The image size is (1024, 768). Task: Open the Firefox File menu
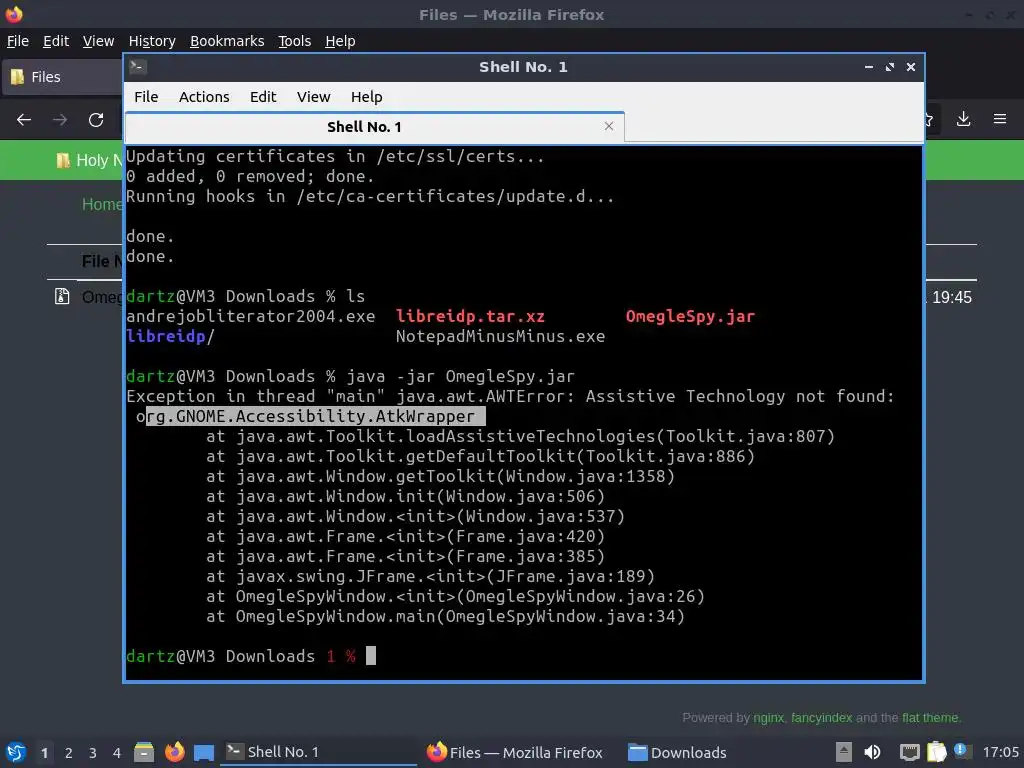click(x=18, y=41)
